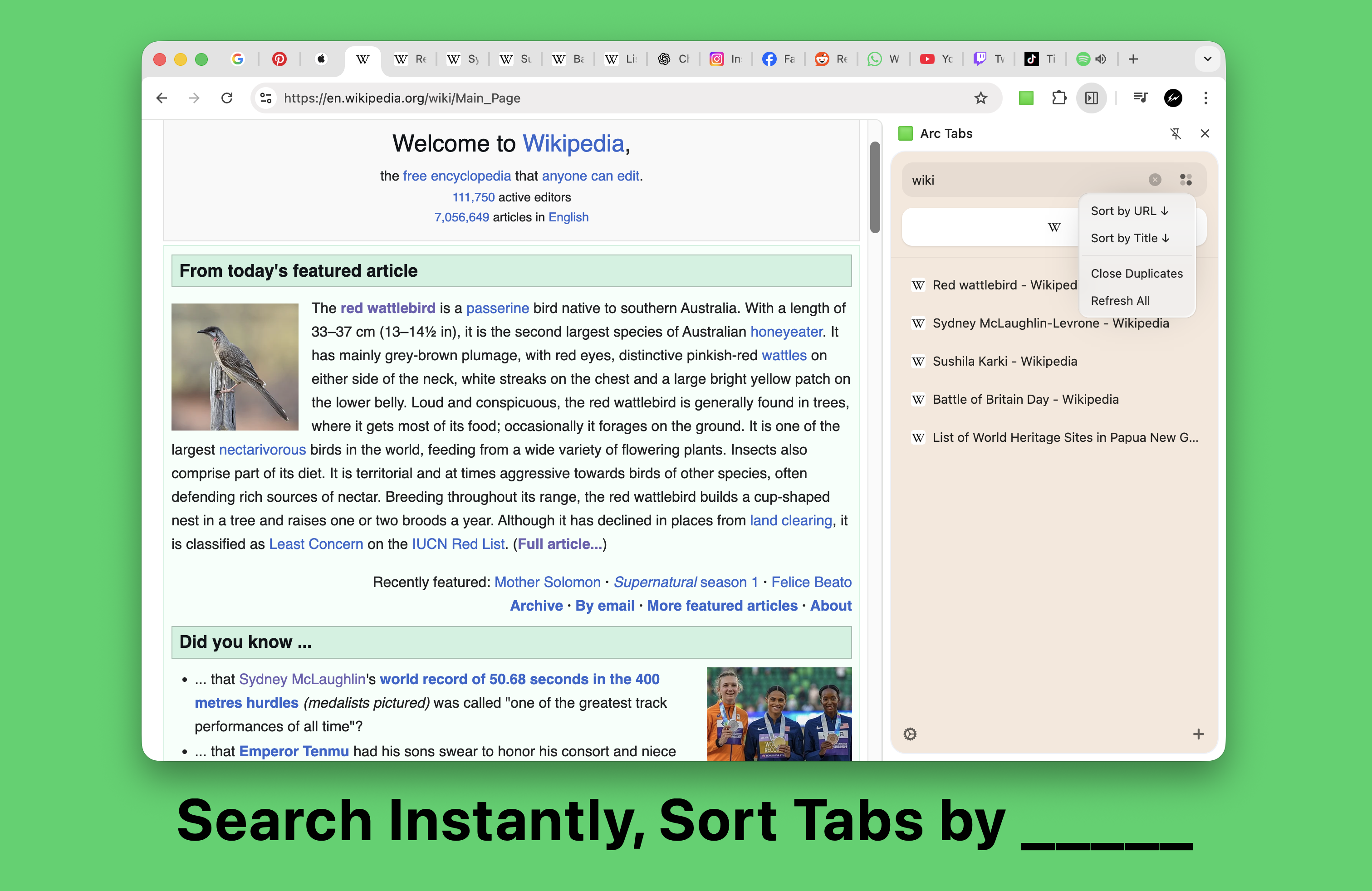Toggle the side panel button
Viewport: 1372px width, 891px height.
1091,98
